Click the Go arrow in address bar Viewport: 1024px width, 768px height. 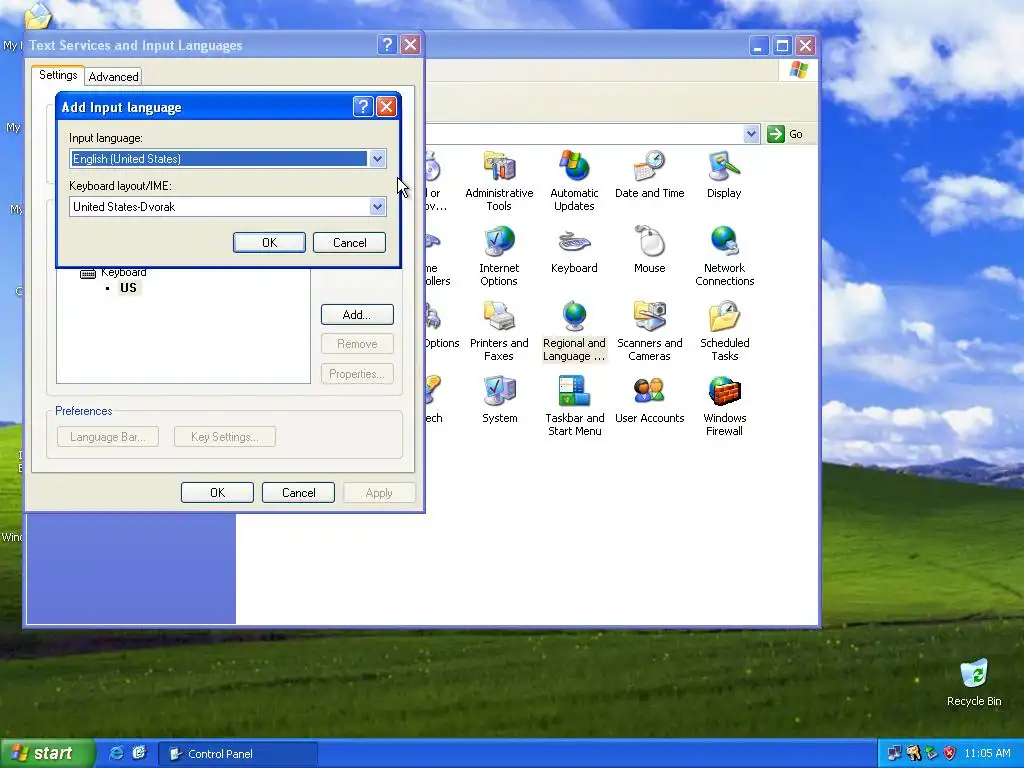point(775,134)
